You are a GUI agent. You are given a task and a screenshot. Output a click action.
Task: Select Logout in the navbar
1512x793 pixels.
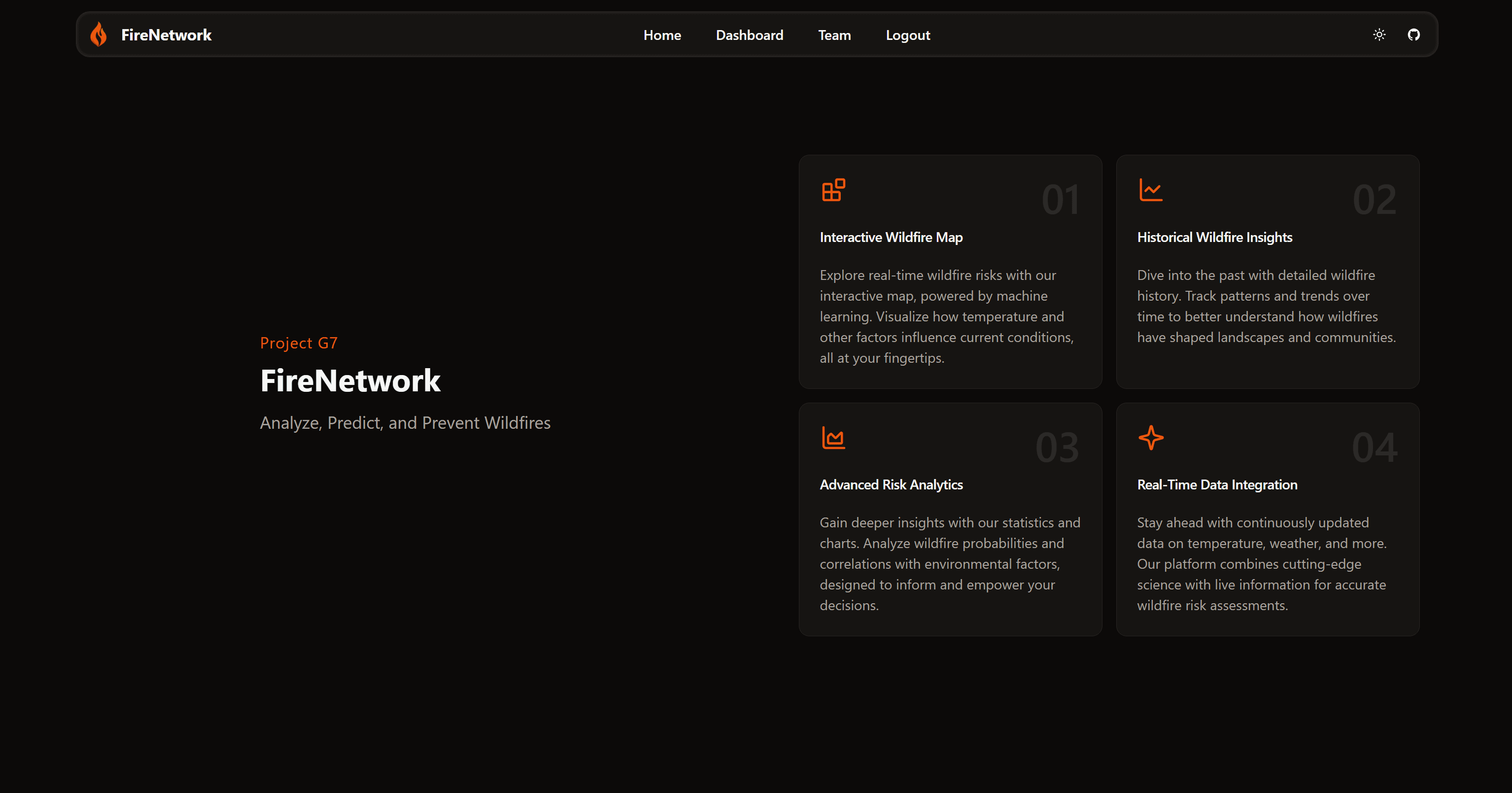click(x=907, y=35)
